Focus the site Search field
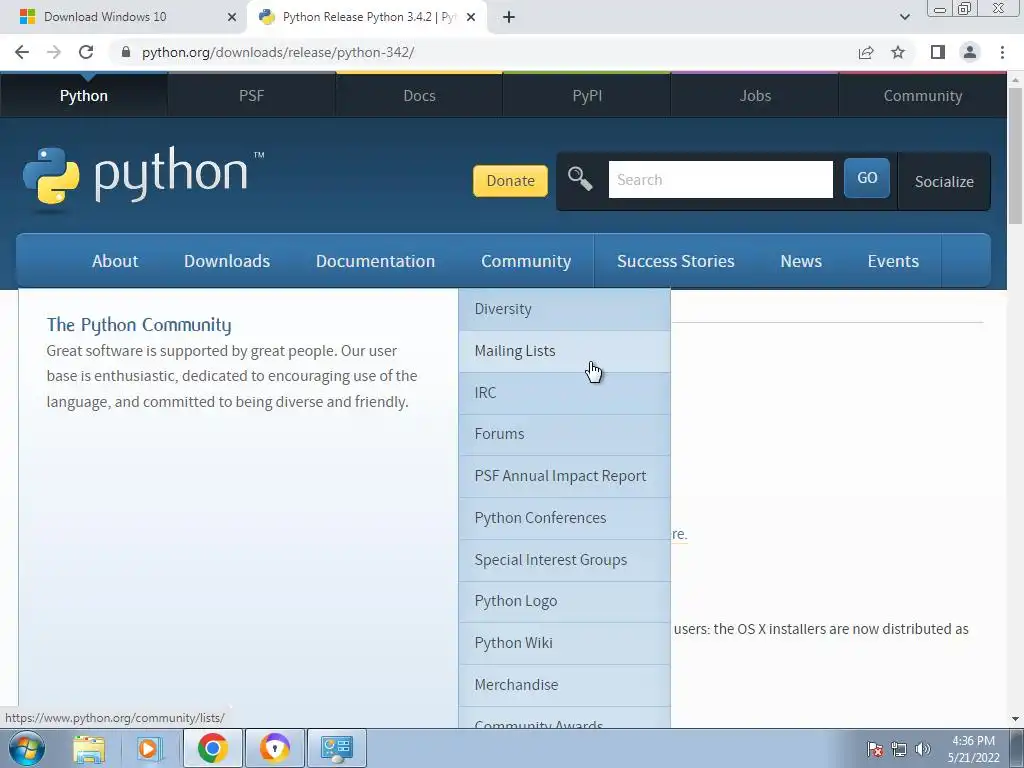Viewport: 1024px width, 768px height. pos(720,180)
